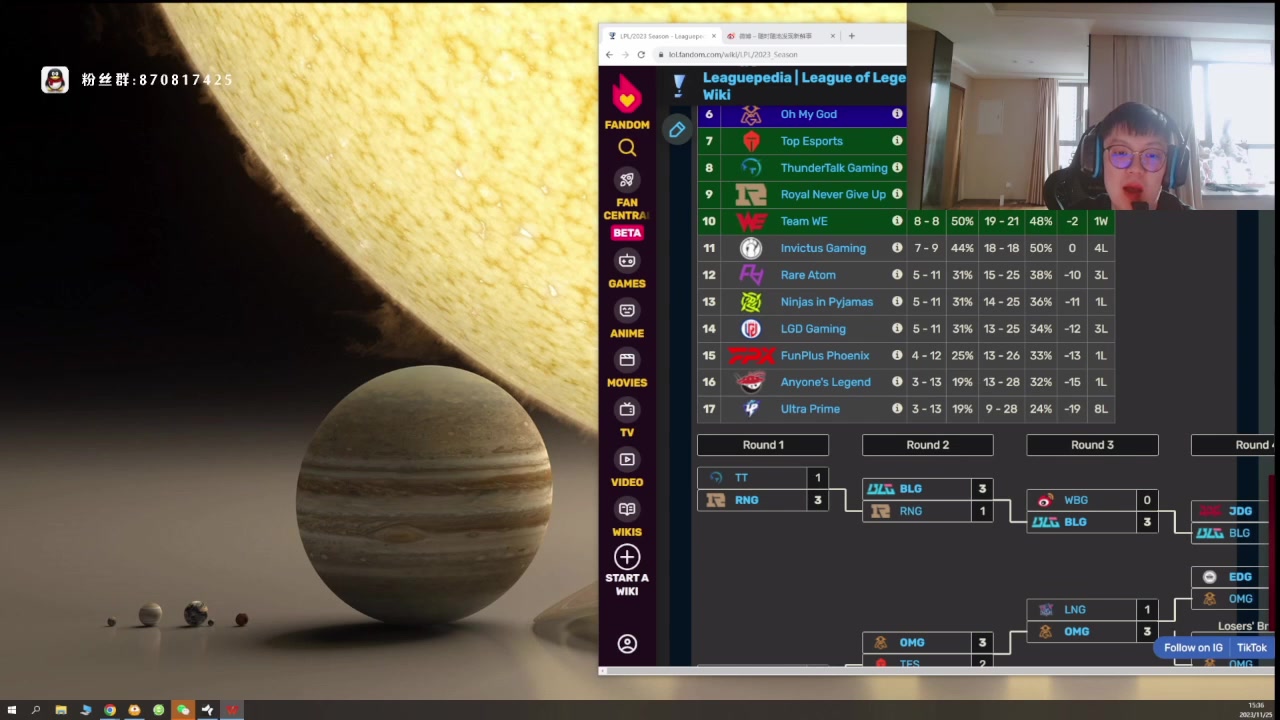
Task: Close the Weibo browser tab
Action: (x=832, y=36)
